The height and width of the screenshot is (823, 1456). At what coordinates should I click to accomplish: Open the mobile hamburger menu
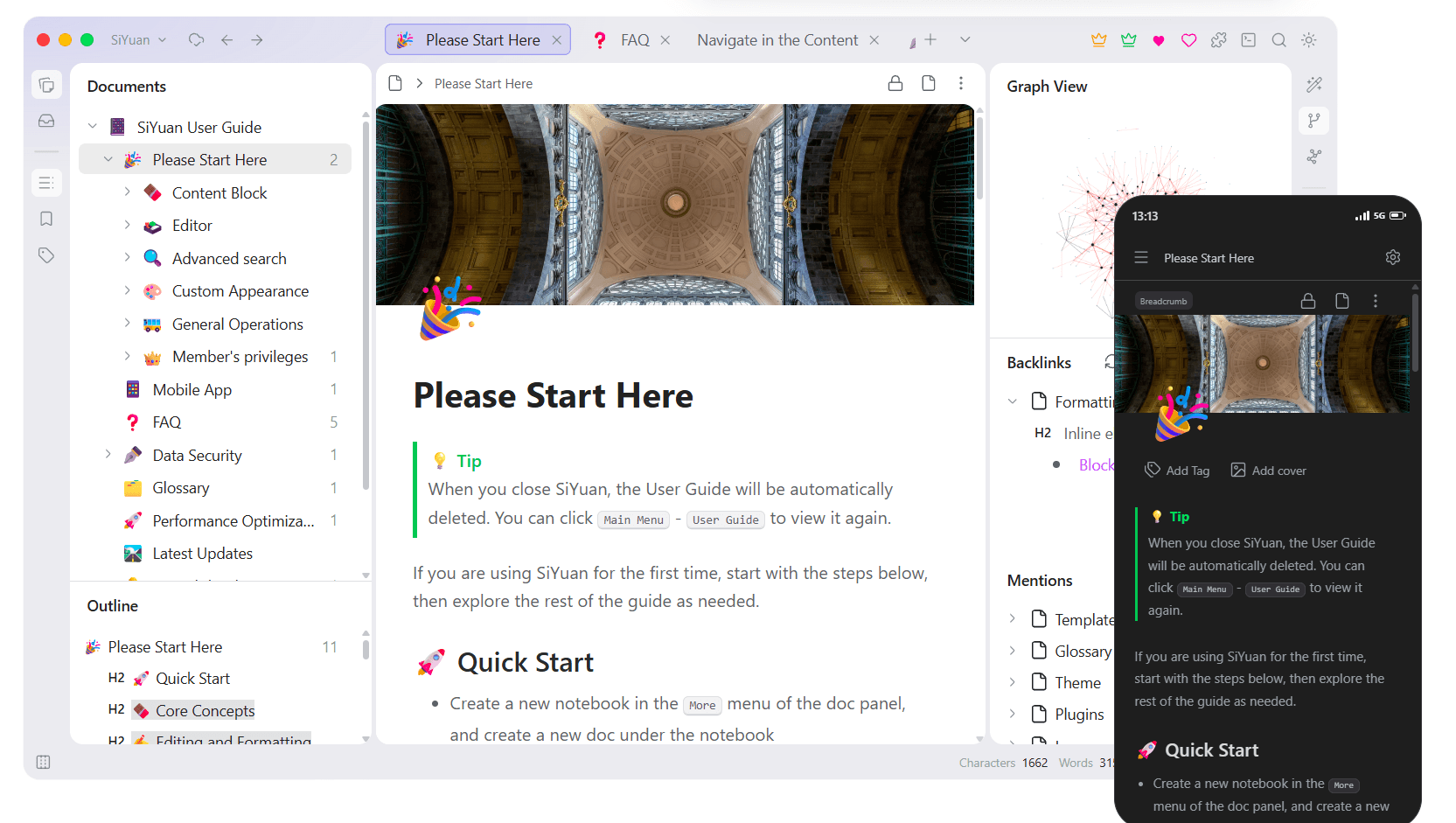click(x=1141, y=258)
